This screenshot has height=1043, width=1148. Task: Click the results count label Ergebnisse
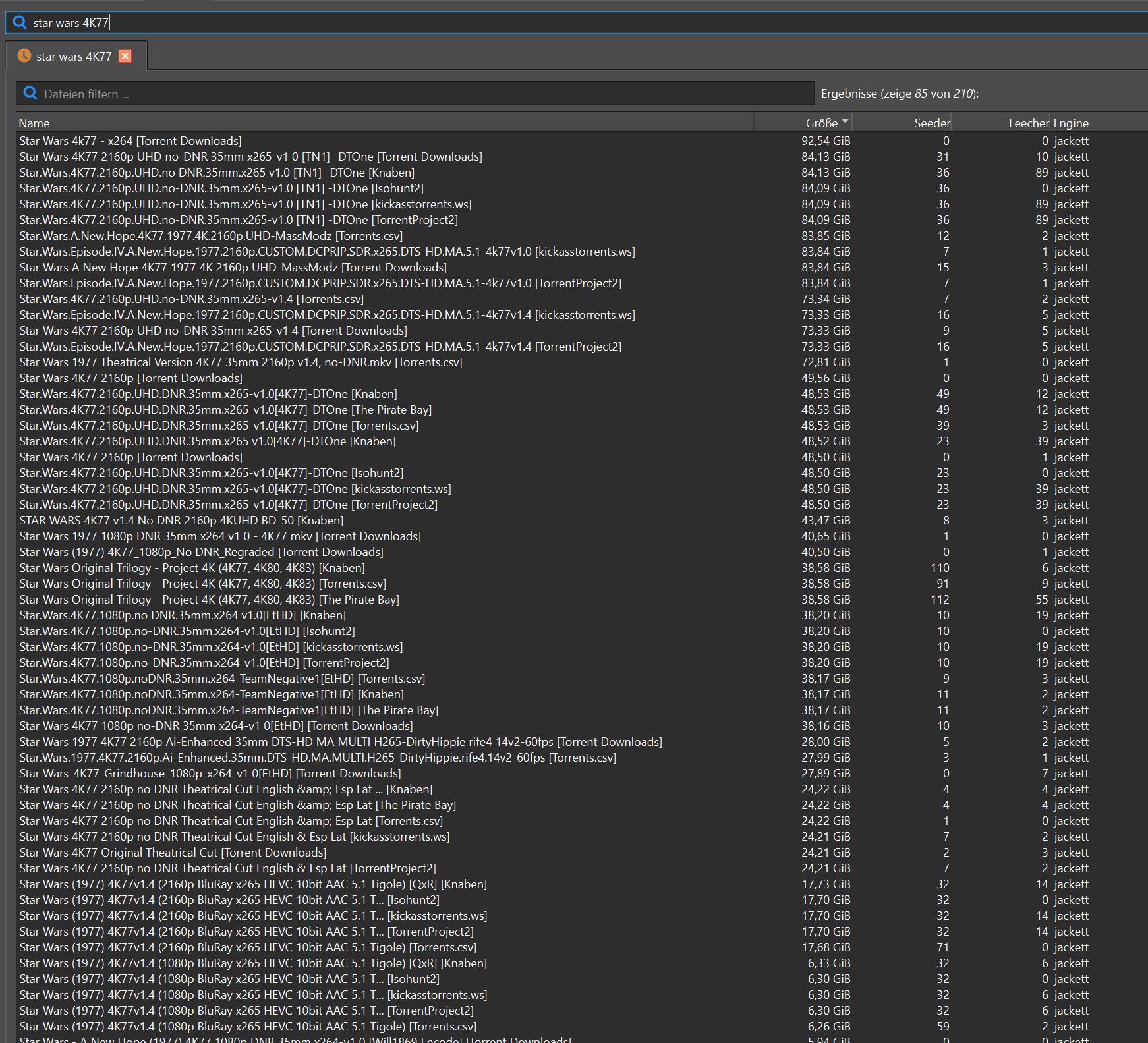(900, 94)
